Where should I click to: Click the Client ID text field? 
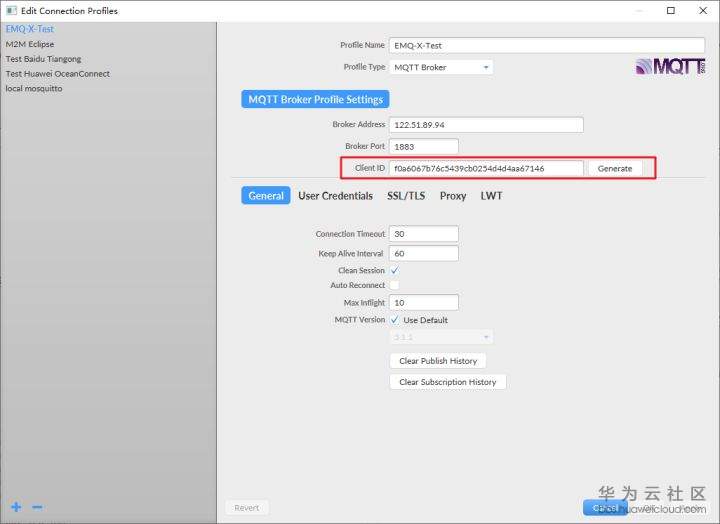[x=486, y=169]
